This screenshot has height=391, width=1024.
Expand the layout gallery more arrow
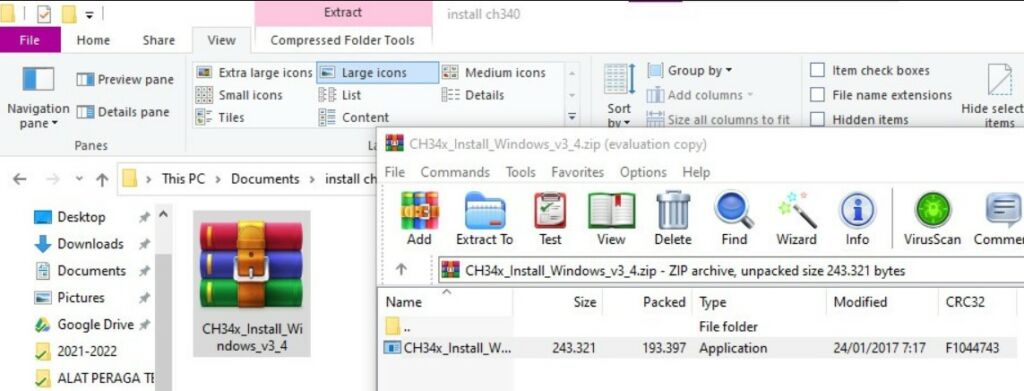coord(572,117)
